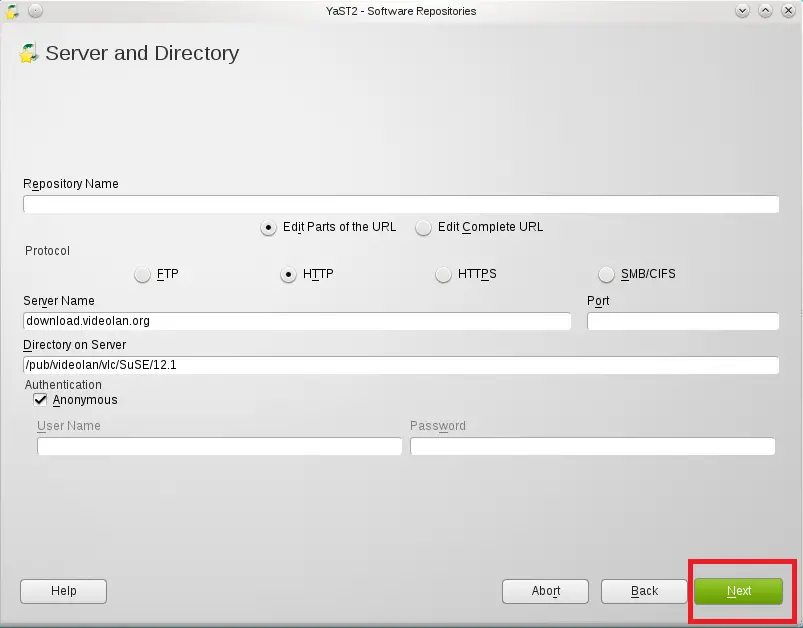The height and width of the screenshot is (628, 803).
Task: Click the round pin button in the title bar
Action: coord(35,11)
